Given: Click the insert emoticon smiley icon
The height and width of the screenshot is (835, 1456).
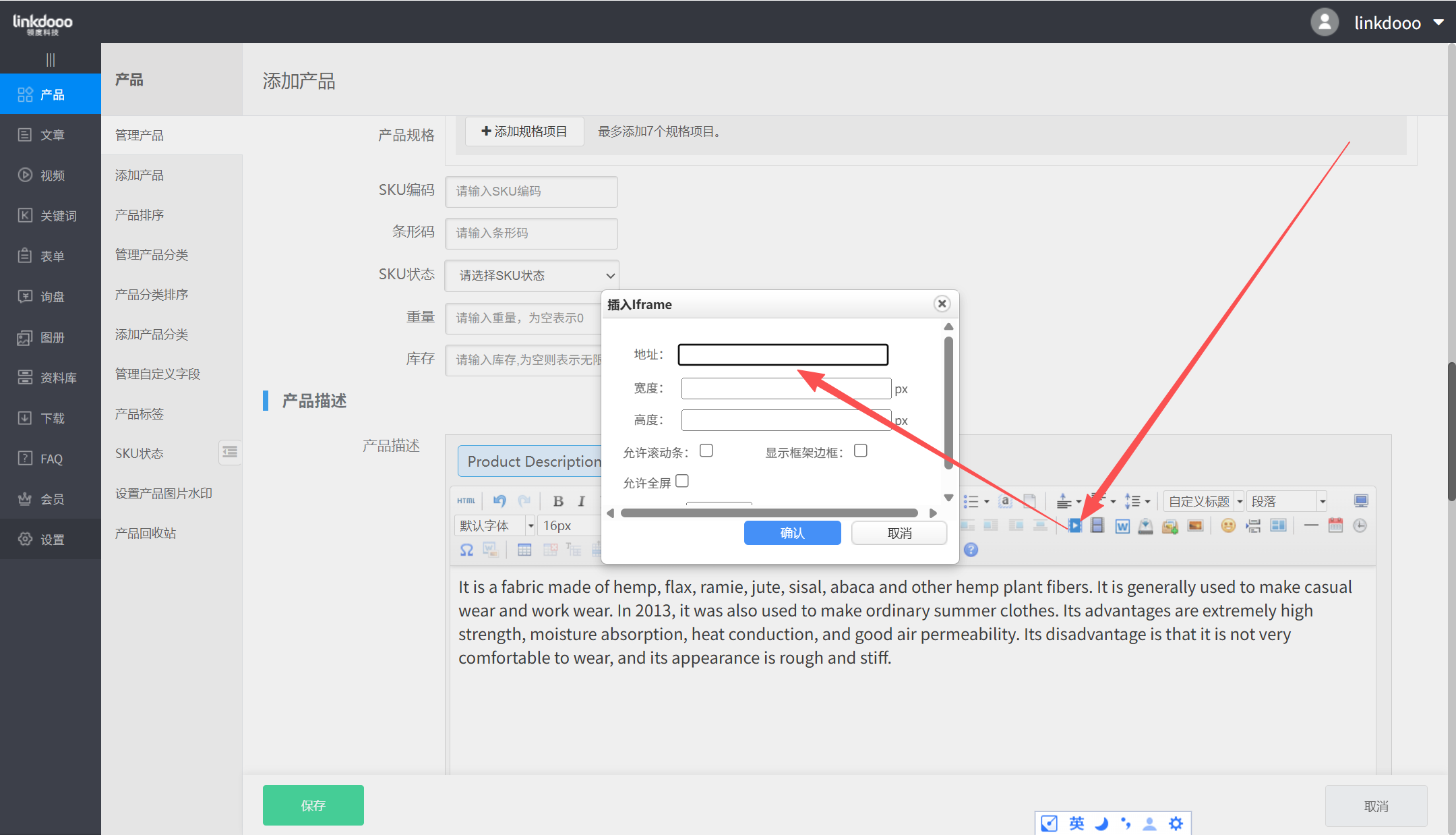Looking at the screenshot, I should coord(1228,526).
